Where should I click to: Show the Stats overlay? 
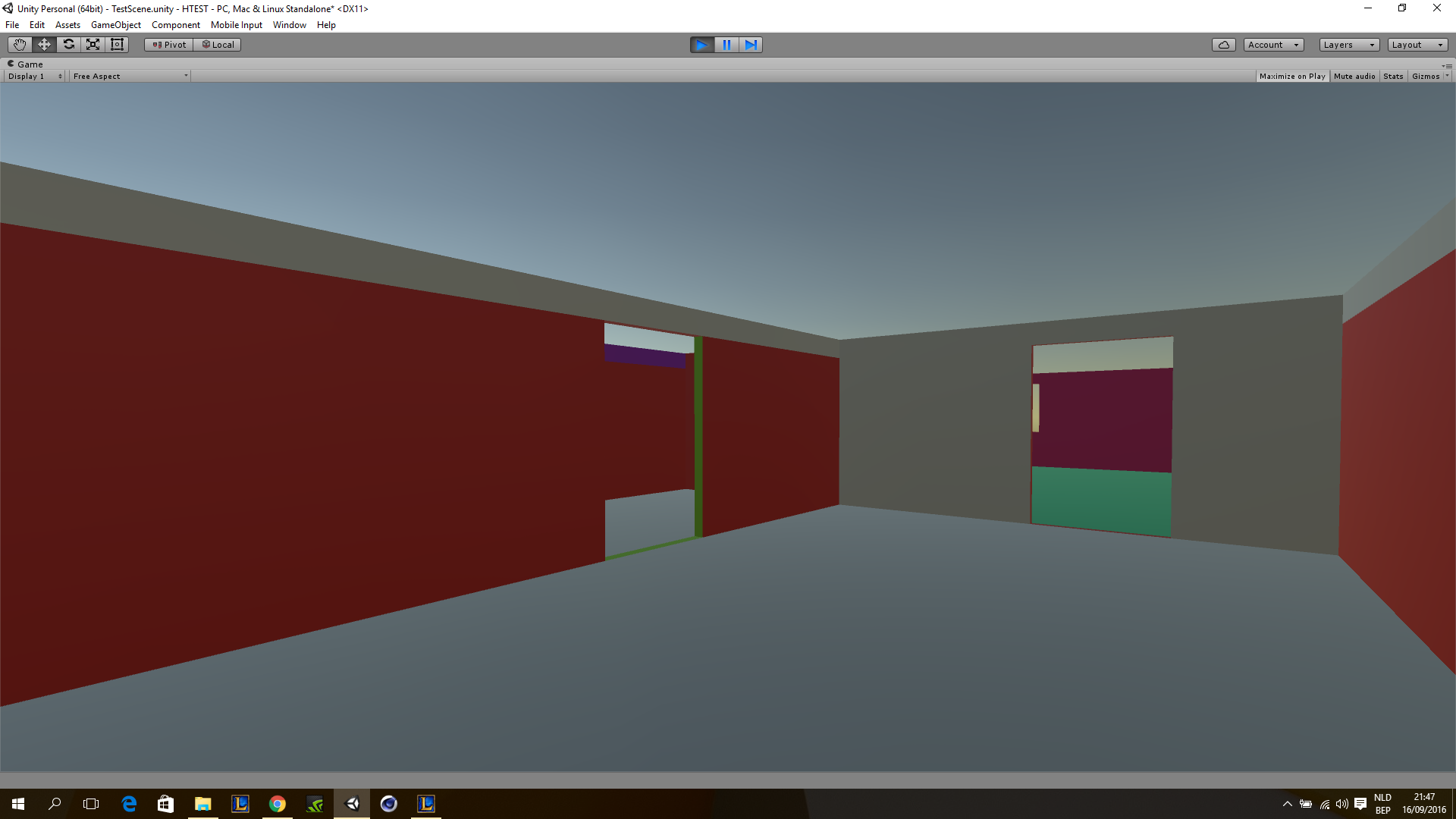tap(1392, 77)
